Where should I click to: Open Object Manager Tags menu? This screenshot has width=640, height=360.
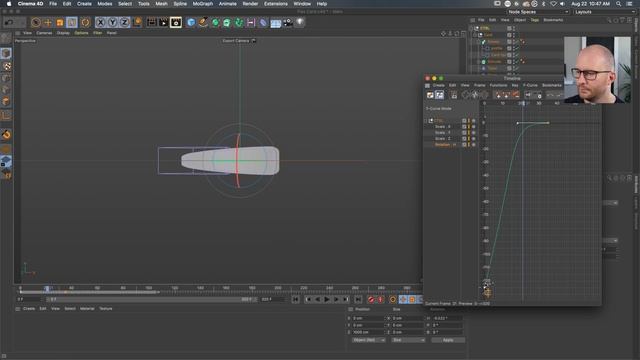pyautogui.click(x=534, y=20)
